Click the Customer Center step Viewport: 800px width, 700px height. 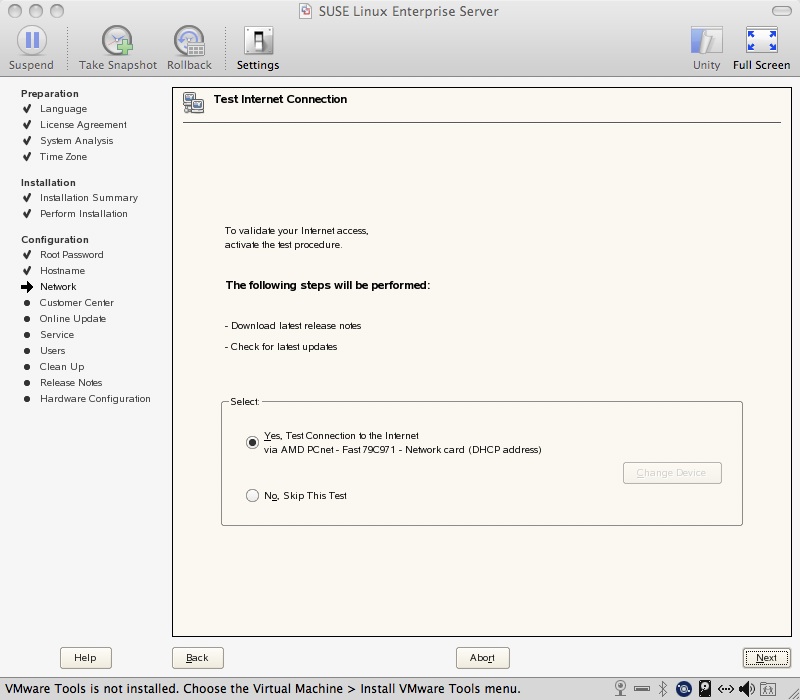77,303
